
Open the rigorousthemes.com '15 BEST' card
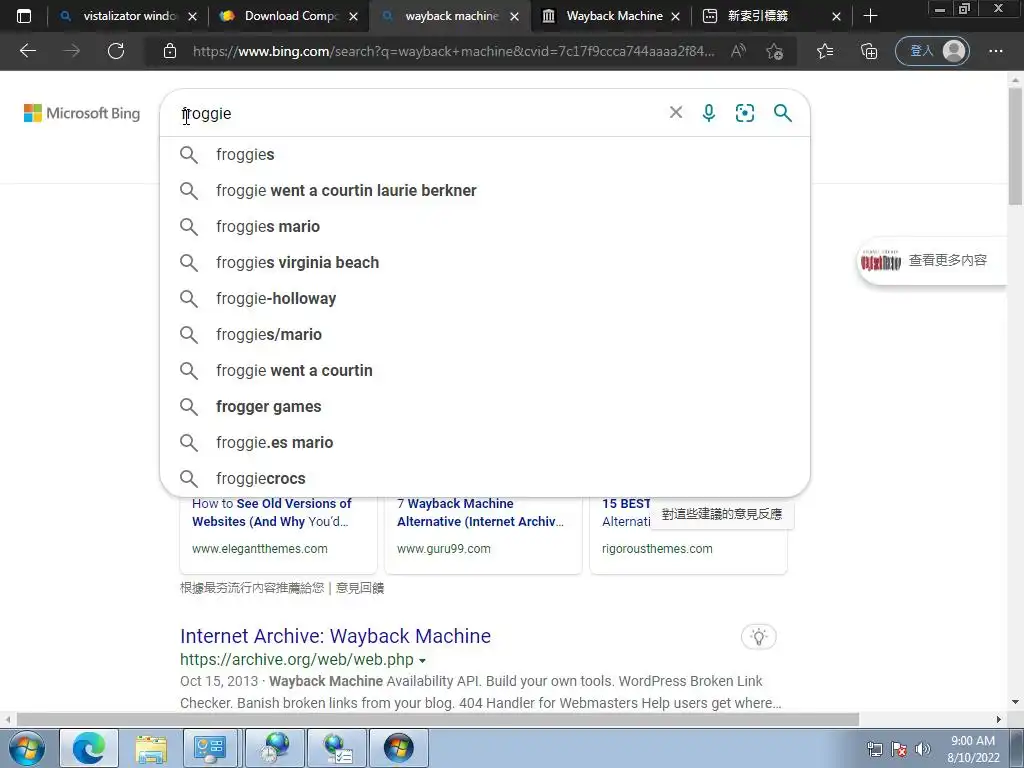pyautogui.click(x=688, y=536)
